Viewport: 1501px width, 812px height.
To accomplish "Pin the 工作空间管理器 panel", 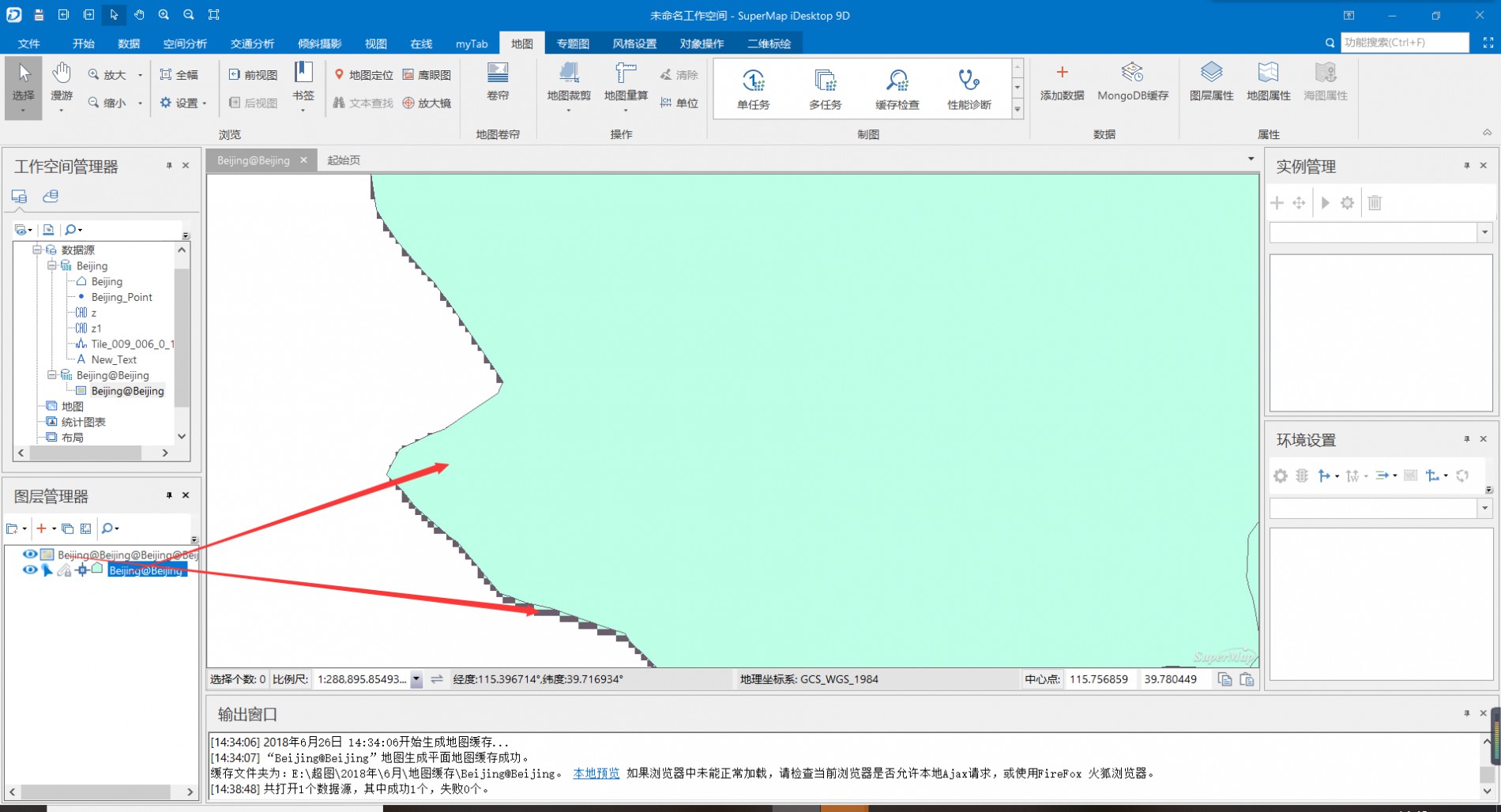I will point(169,166).
